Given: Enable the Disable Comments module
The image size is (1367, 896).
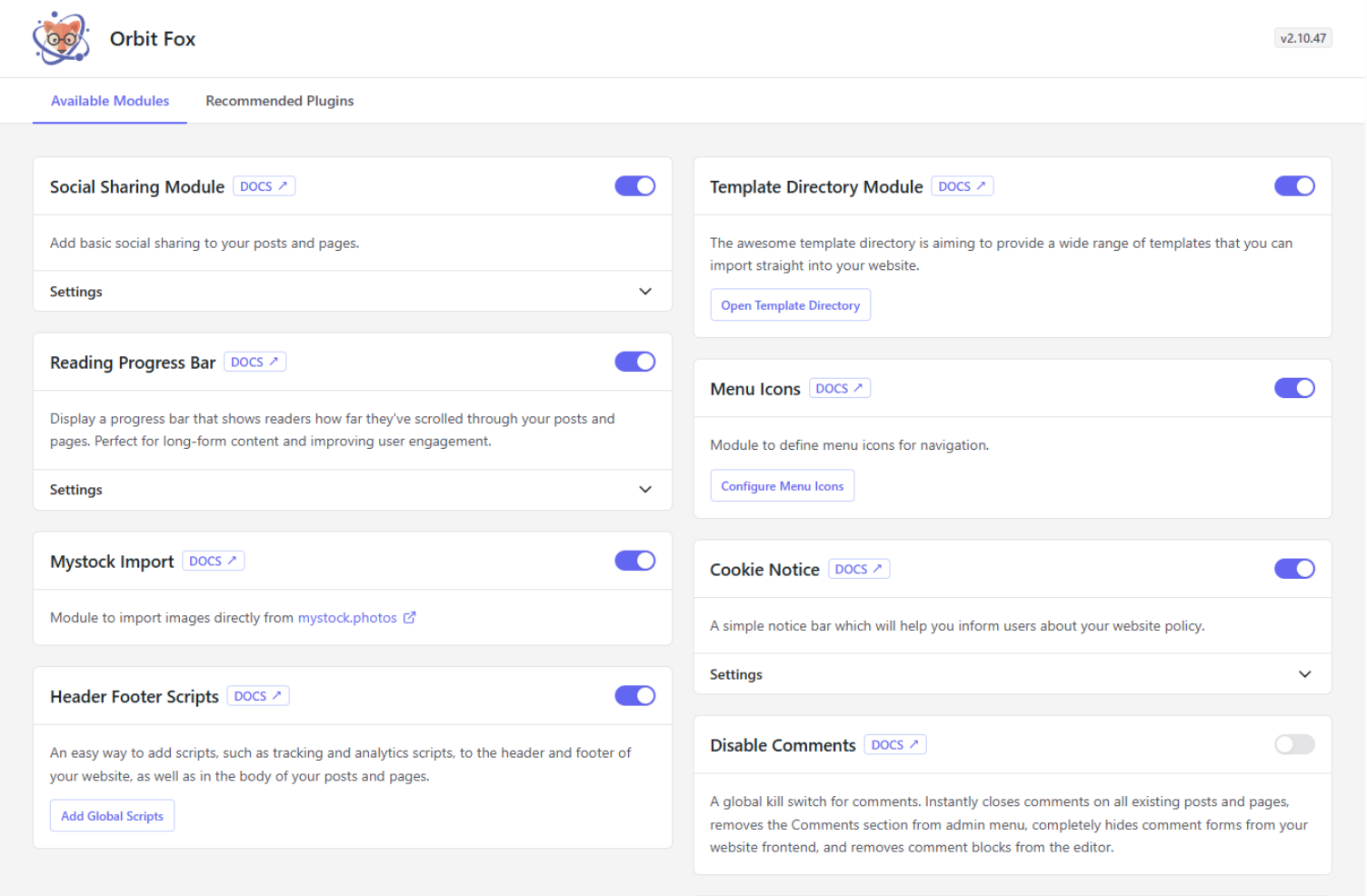Looking at the screenshot, I should [1294, 744].
